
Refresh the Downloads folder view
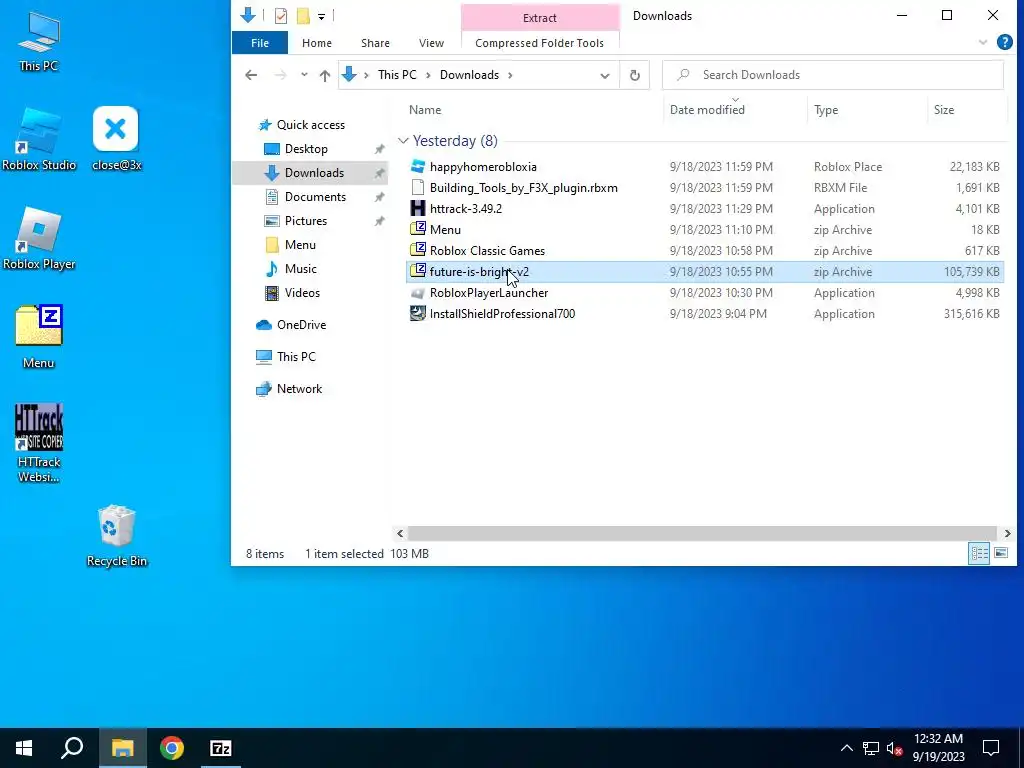(x=634, y=75)
